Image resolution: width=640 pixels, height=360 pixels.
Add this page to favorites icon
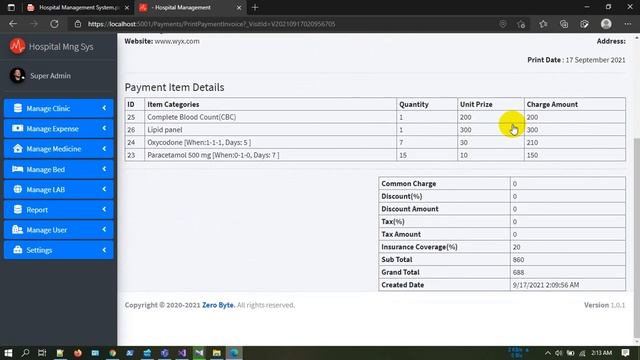521,24
